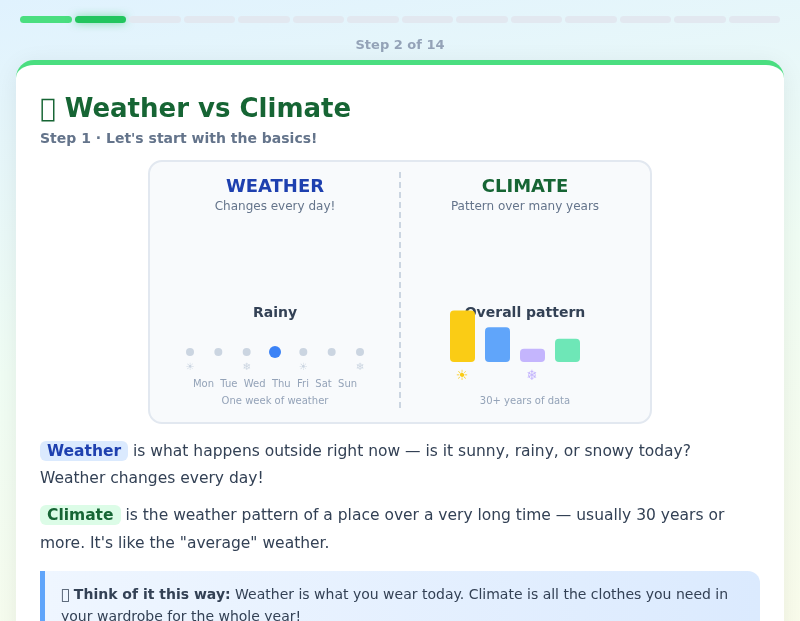Select Monday's weather dot
This screenshot has width=800, height=621.
click(190, 352)
